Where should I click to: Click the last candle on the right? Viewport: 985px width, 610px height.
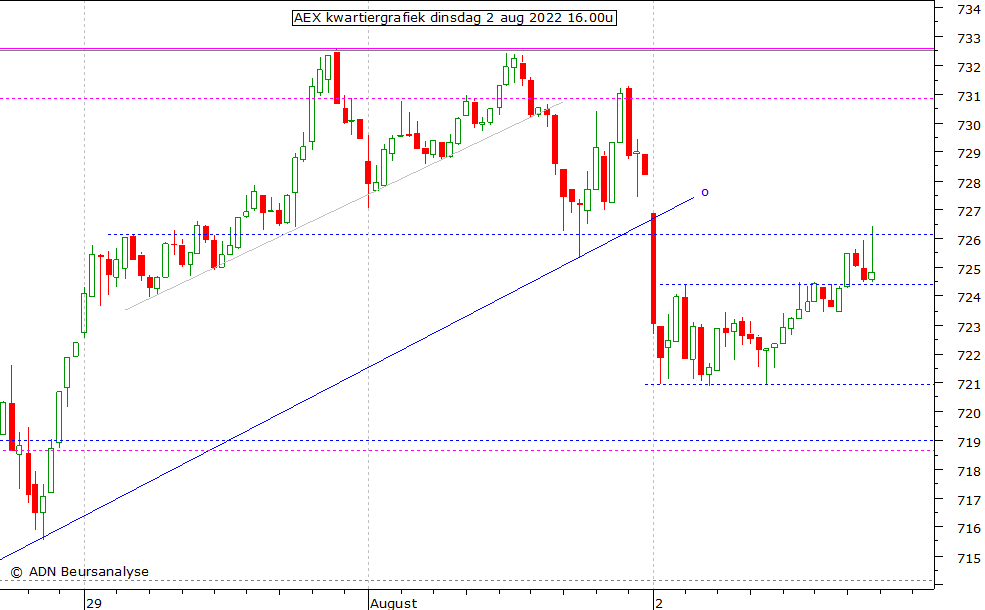coord(872,275)
